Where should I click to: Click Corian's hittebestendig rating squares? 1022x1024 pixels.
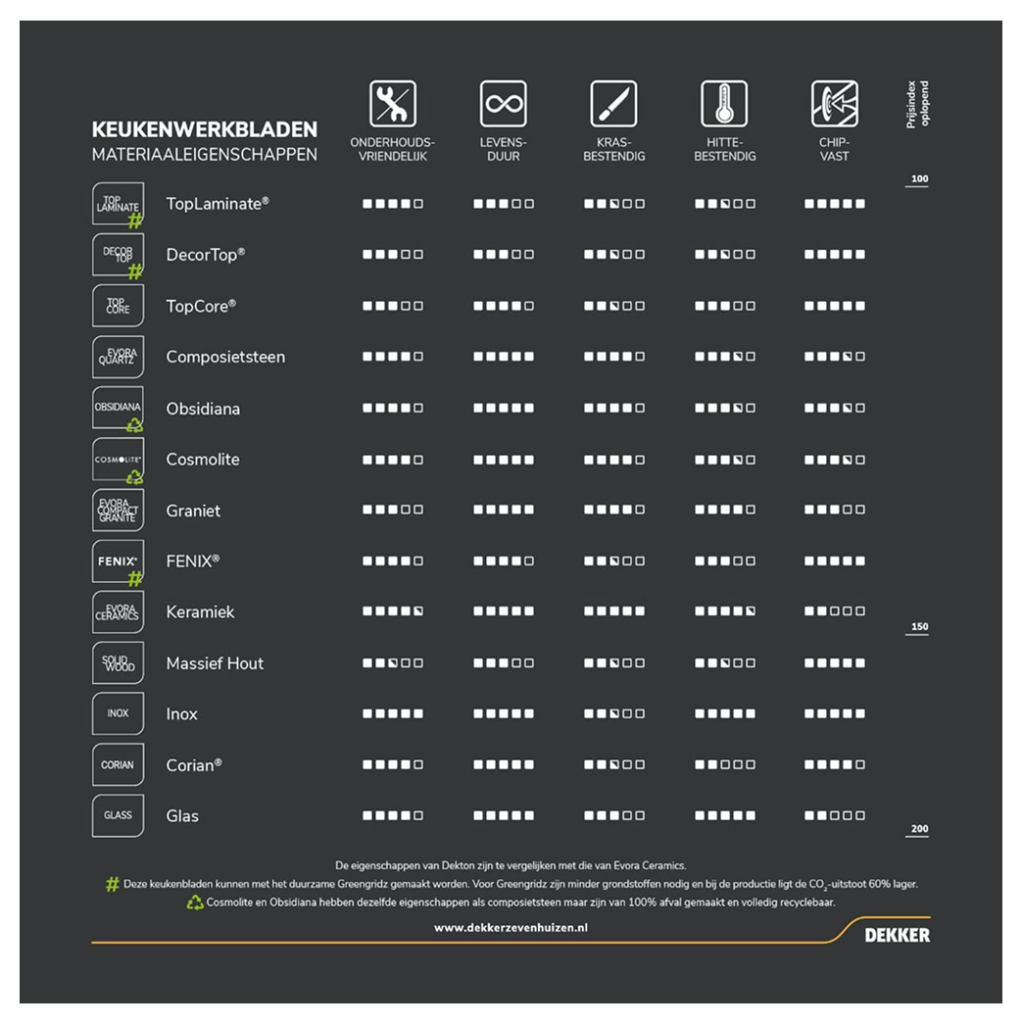tap(725, 765)
